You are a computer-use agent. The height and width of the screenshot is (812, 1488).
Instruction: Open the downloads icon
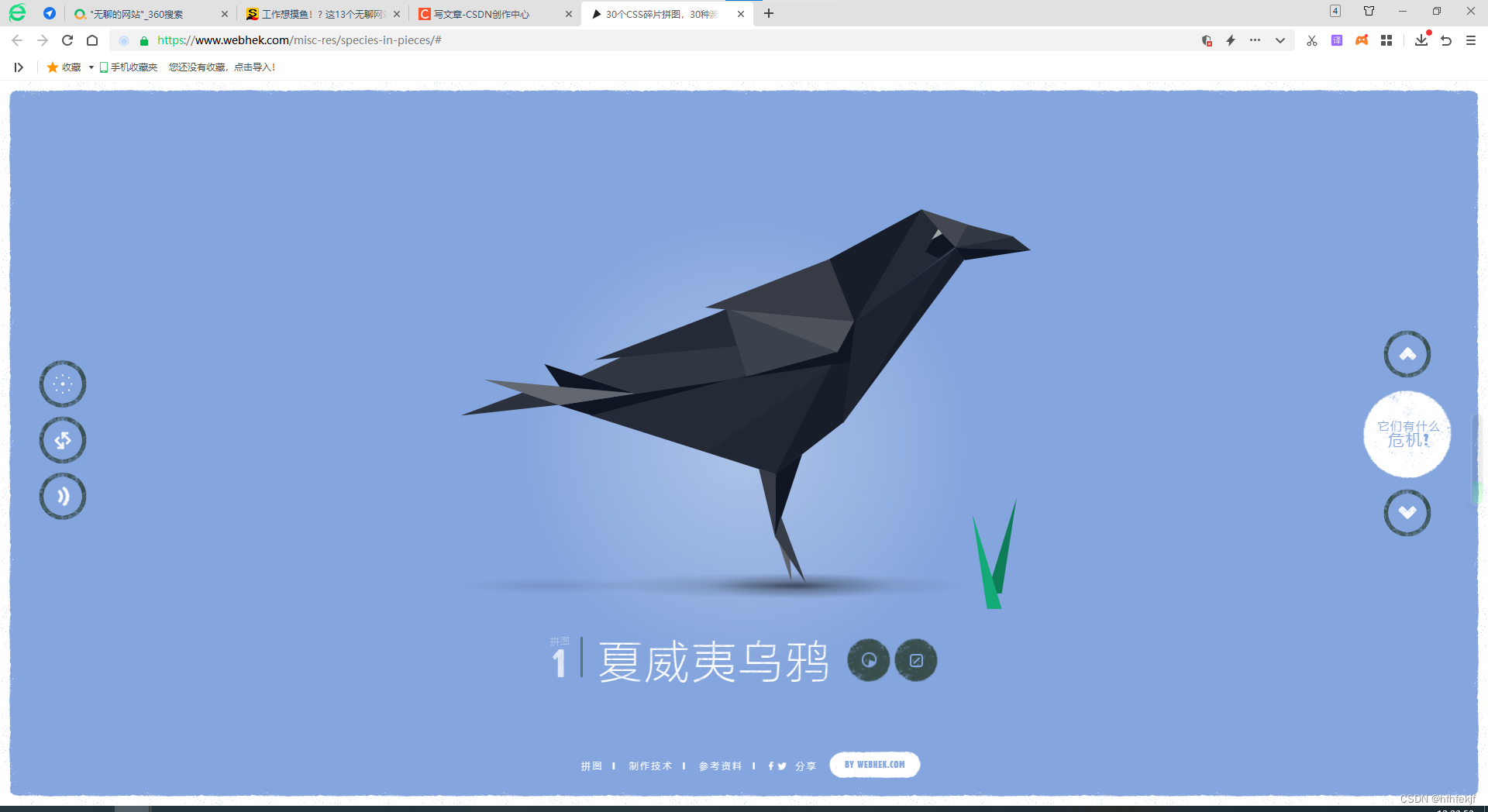(1421, 40)
